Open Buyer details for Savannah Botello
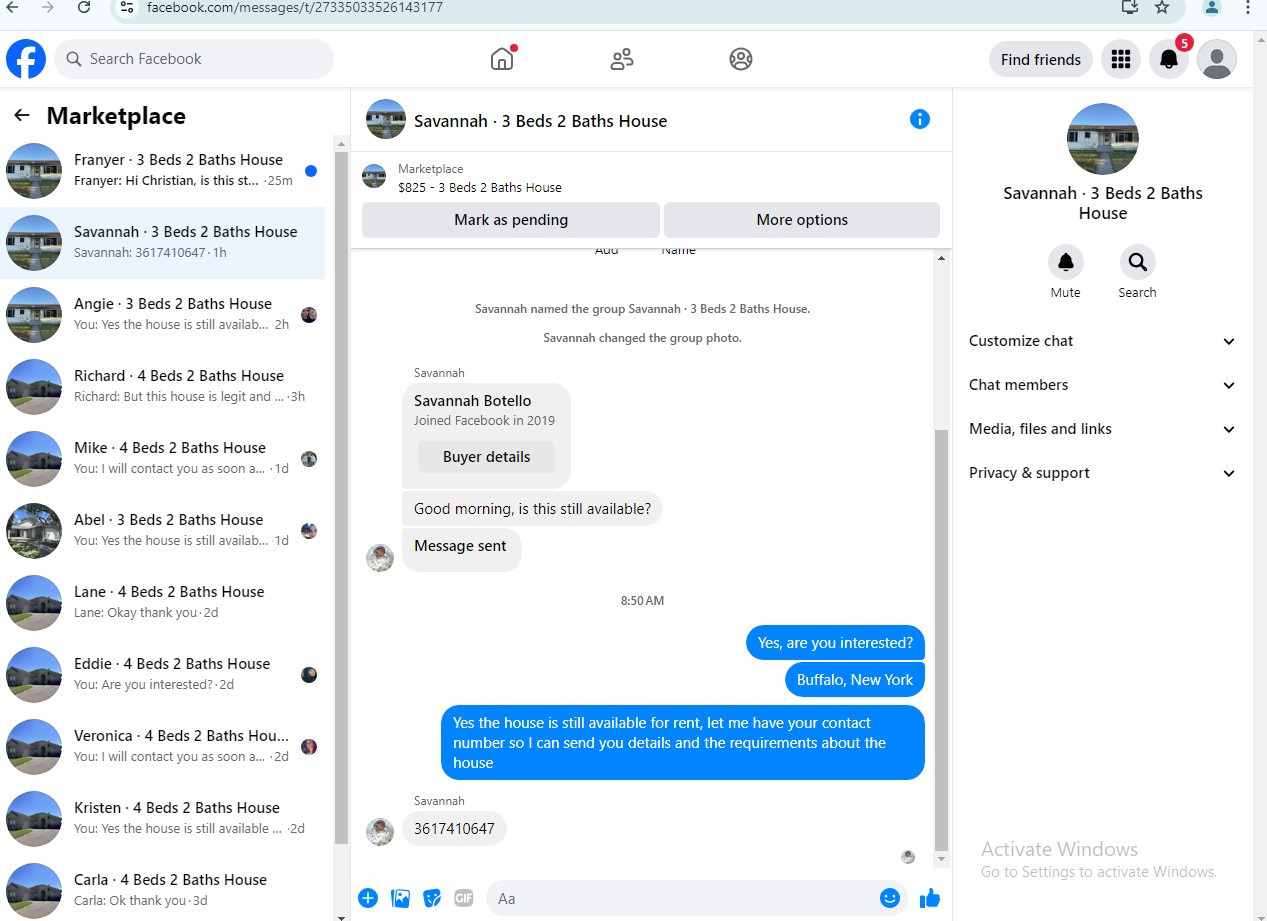 click(487, 457)
